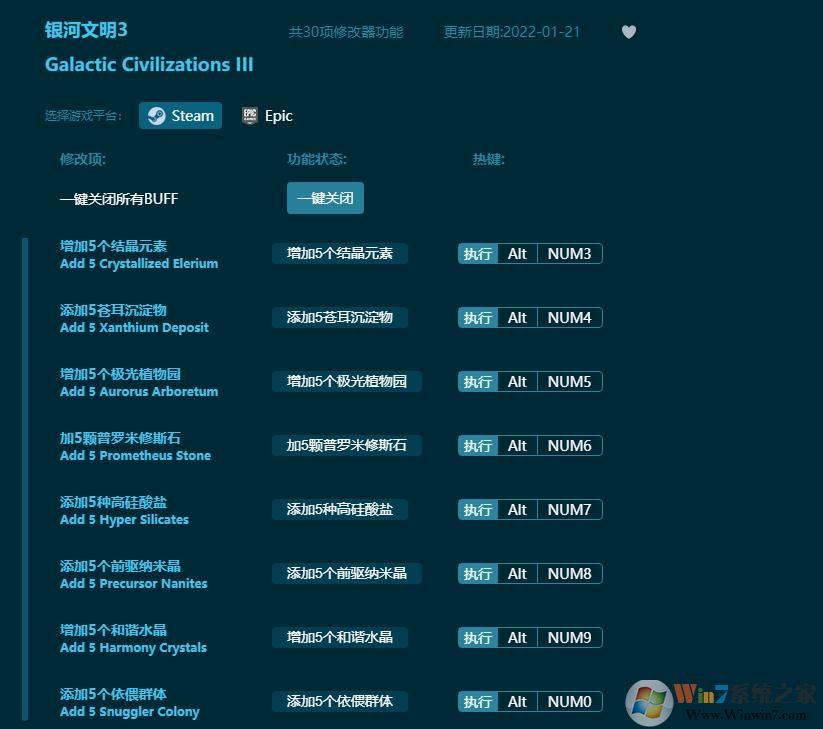Click the Epic Games platform icon
The image size is (823, 729).
pyautogui.click(x=249, y=115)
